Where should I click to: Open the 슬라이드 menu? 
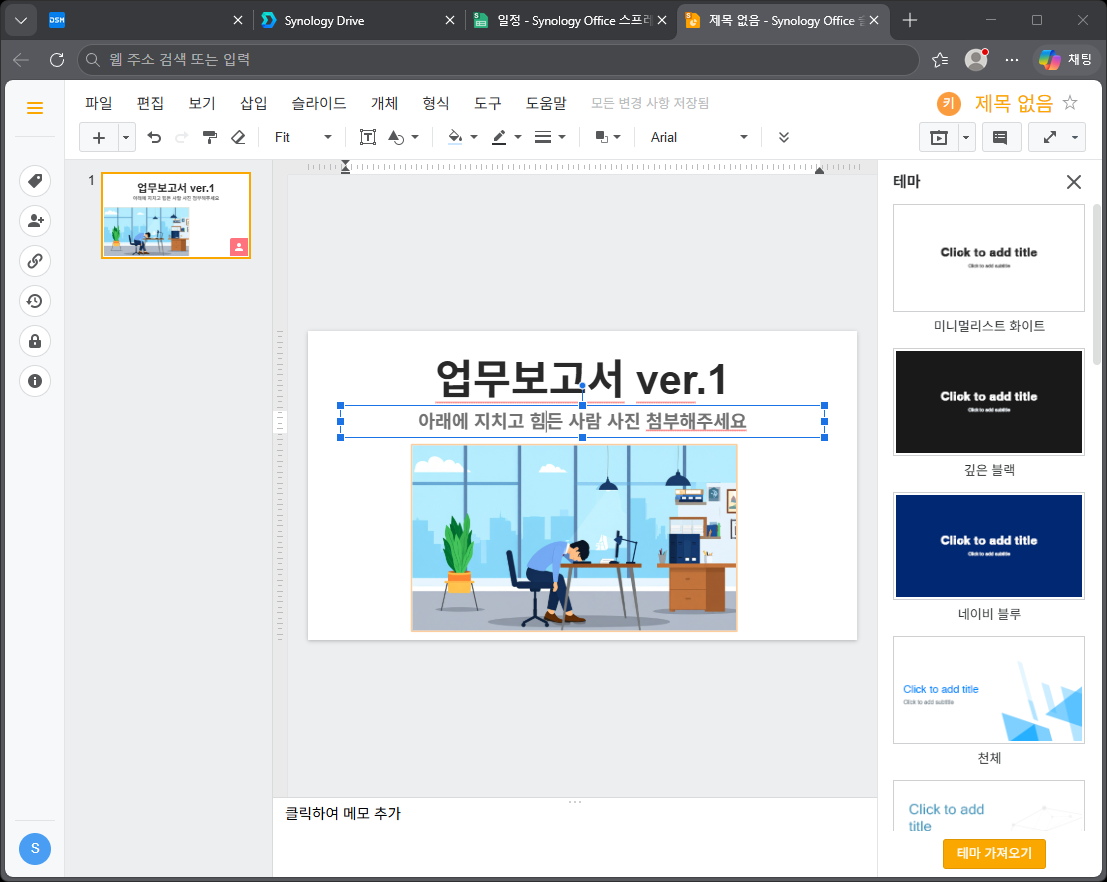coord(319,103)
